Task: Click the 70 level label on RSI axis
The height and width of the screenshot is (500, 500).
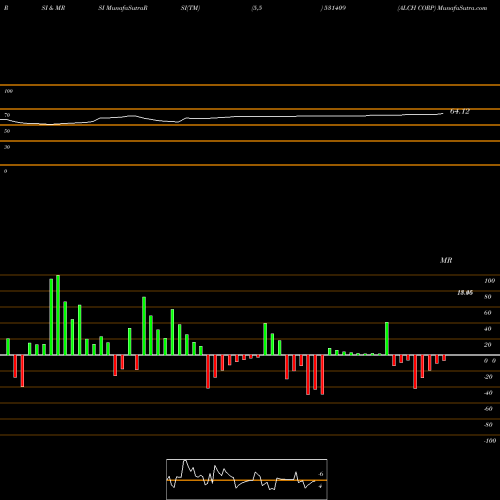Action: [7, 115]
